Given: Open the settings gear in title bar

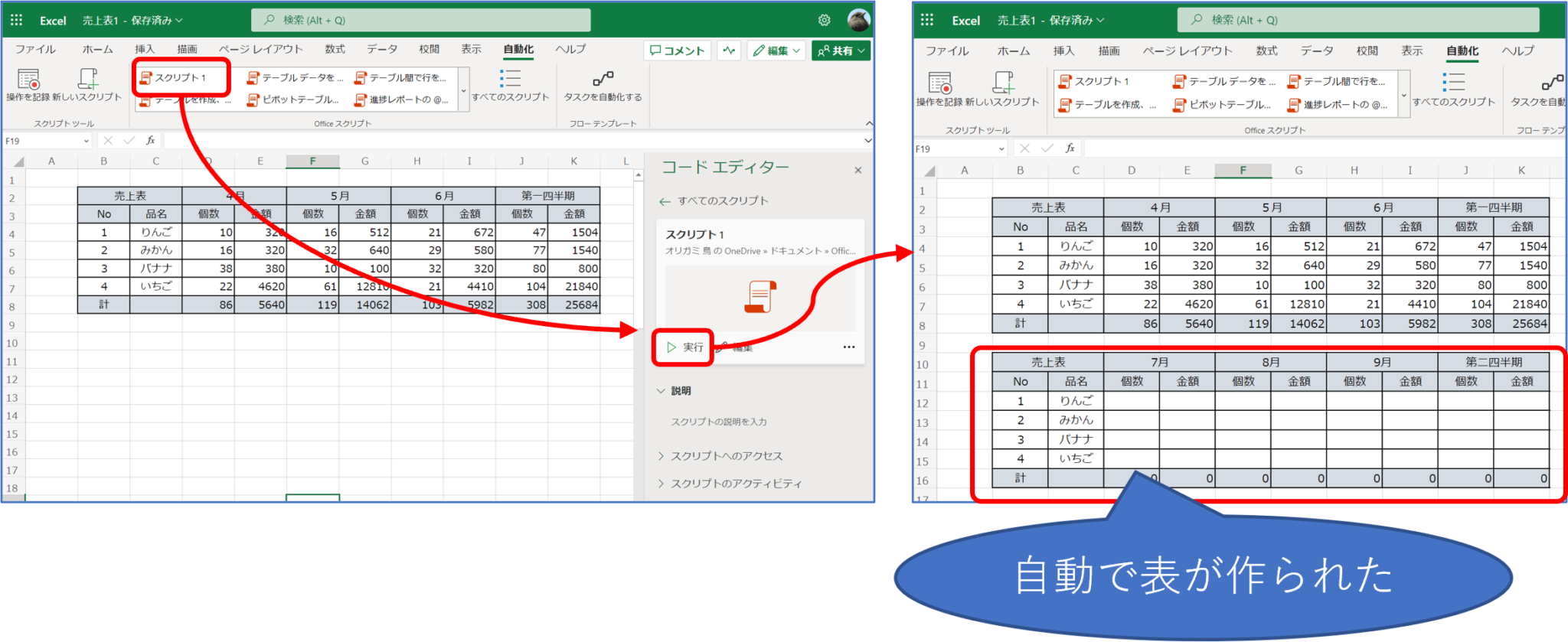Looking at the screenshot, I should (824, 21).
